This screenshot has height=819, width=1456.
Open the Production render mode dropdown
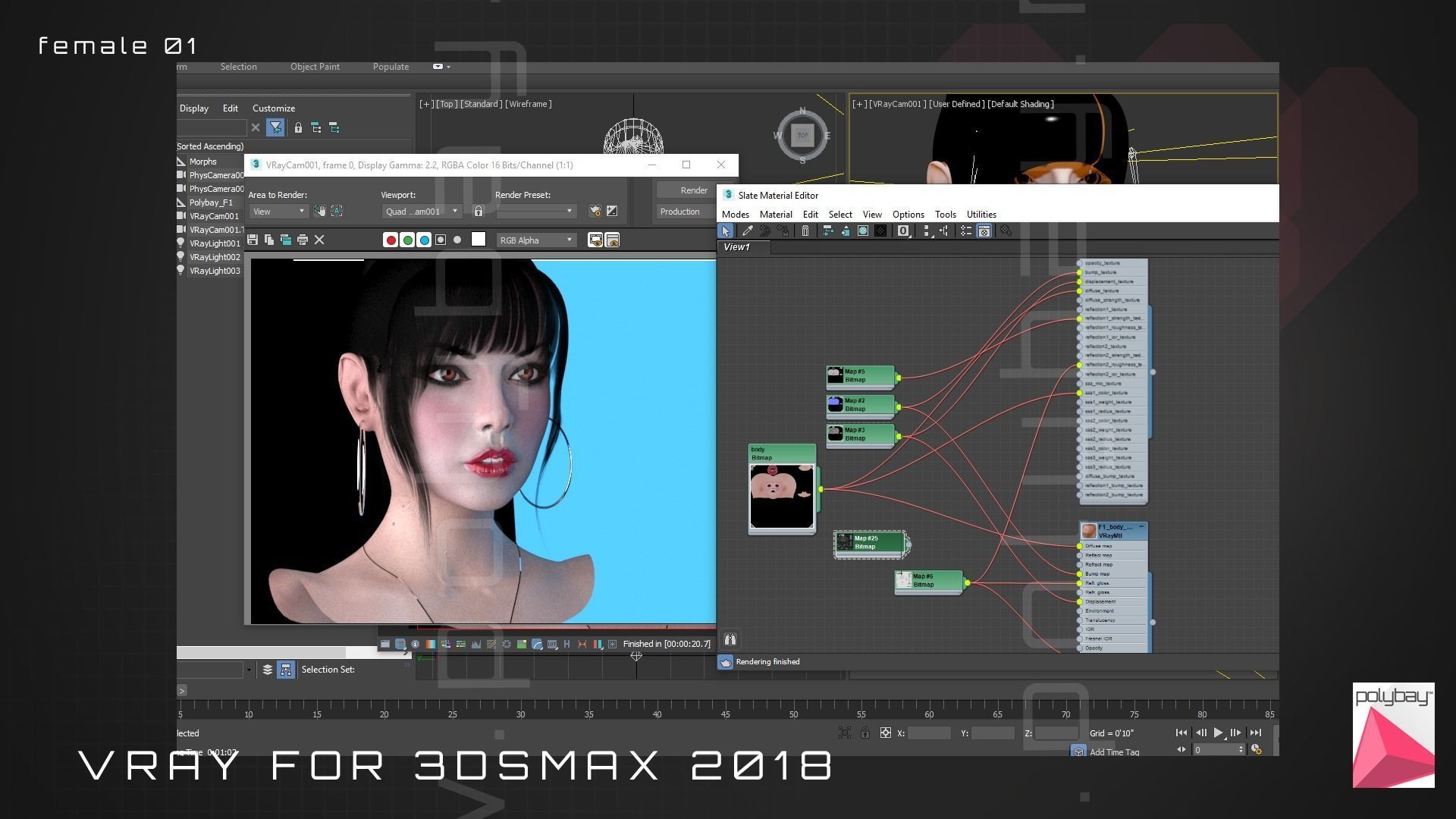click(686, 212)
